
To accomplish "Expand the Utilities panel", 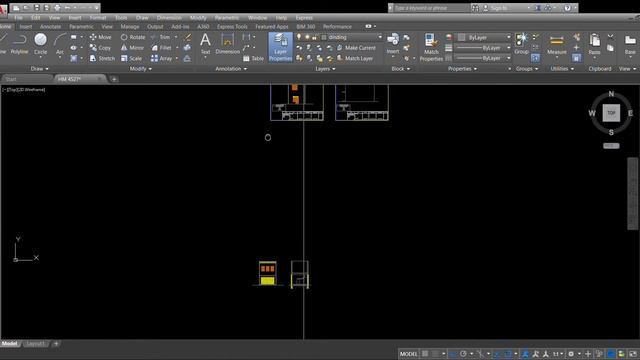I will [562, 69].
